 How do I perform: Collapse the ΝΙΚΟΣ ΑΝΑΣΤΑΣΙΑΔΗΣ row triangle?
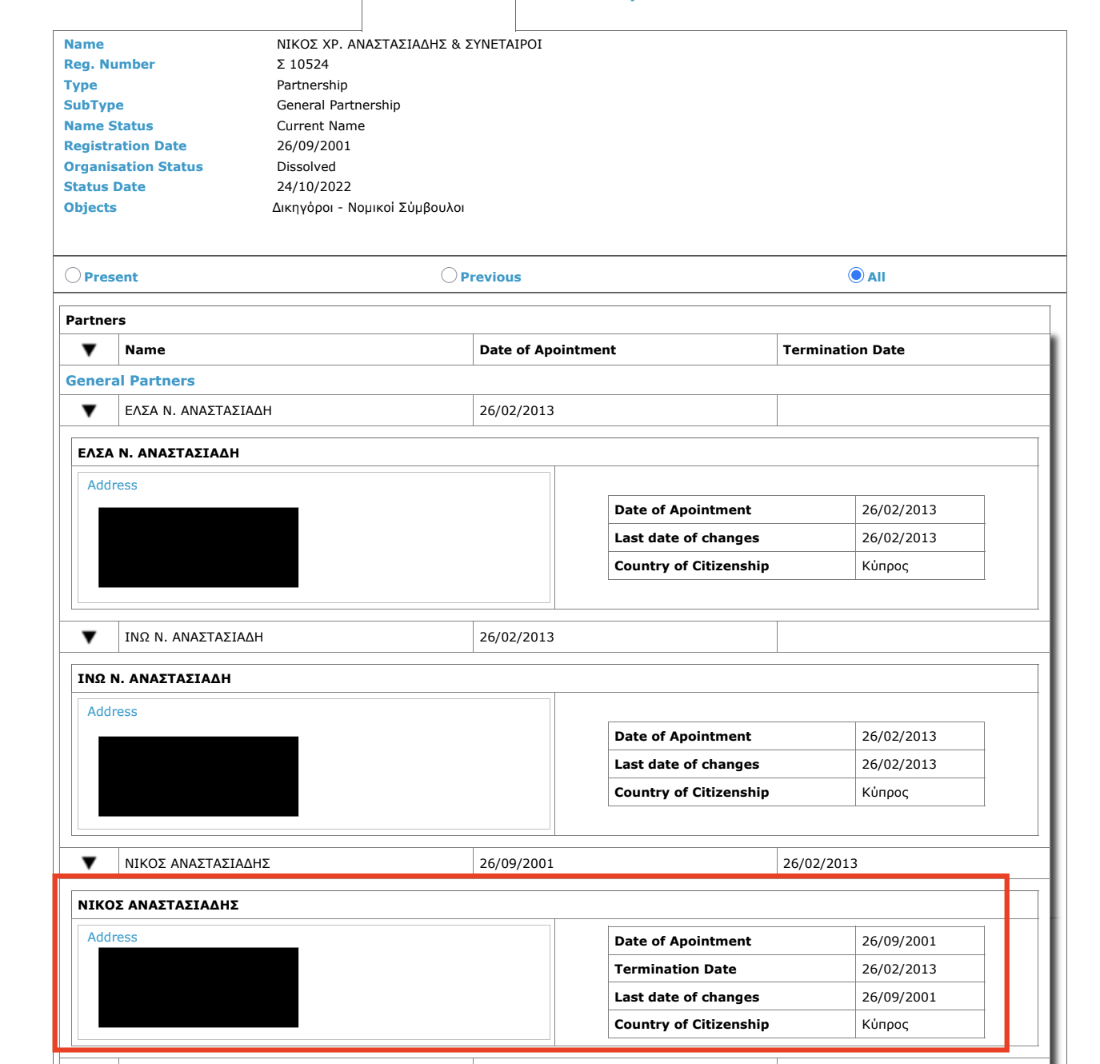point(89,863)
